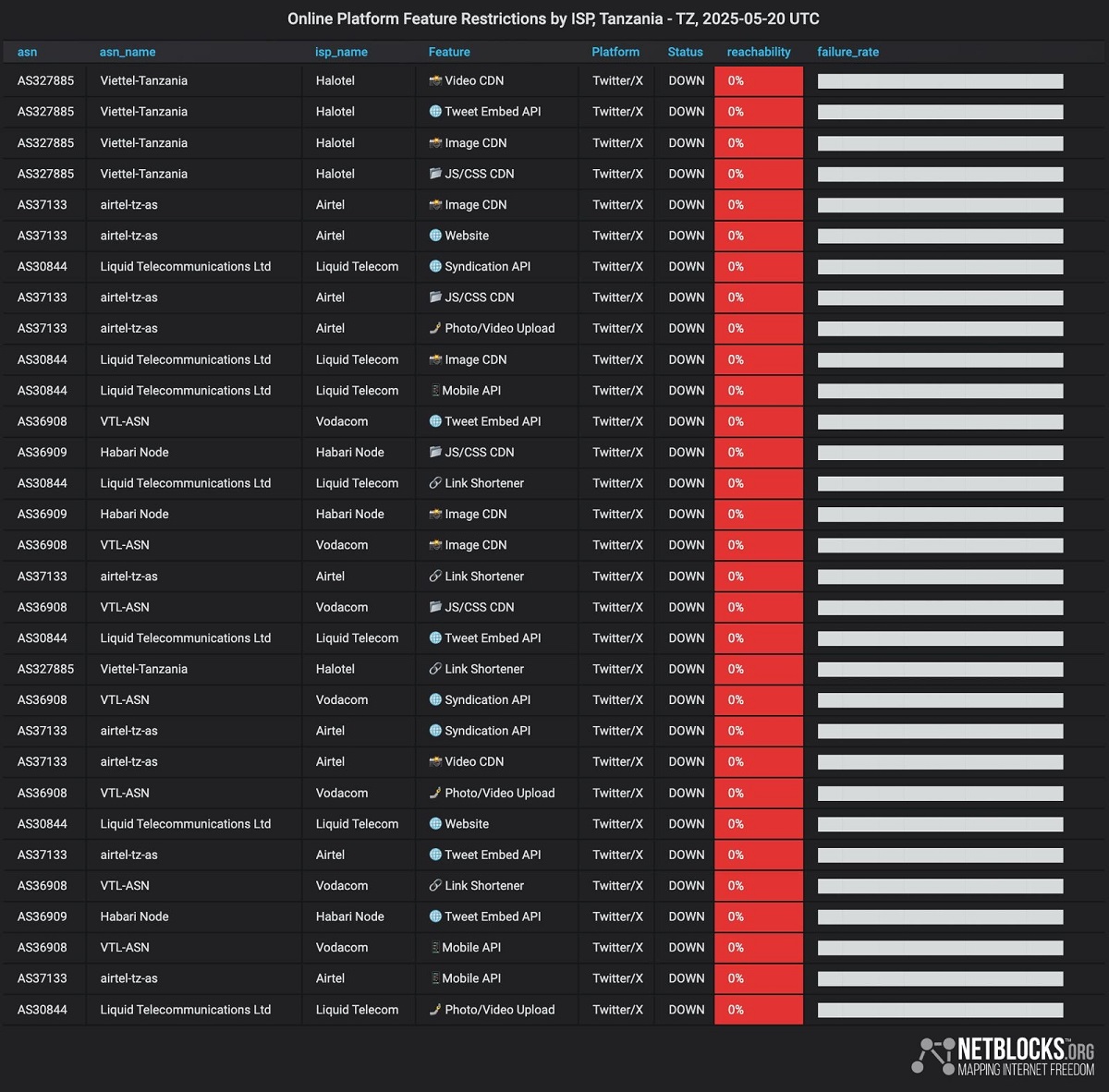Click the Photo/Video Upload icon in the Airtel row
Viewport: 1109px width, 1092px height.
(x=435, y=329)
